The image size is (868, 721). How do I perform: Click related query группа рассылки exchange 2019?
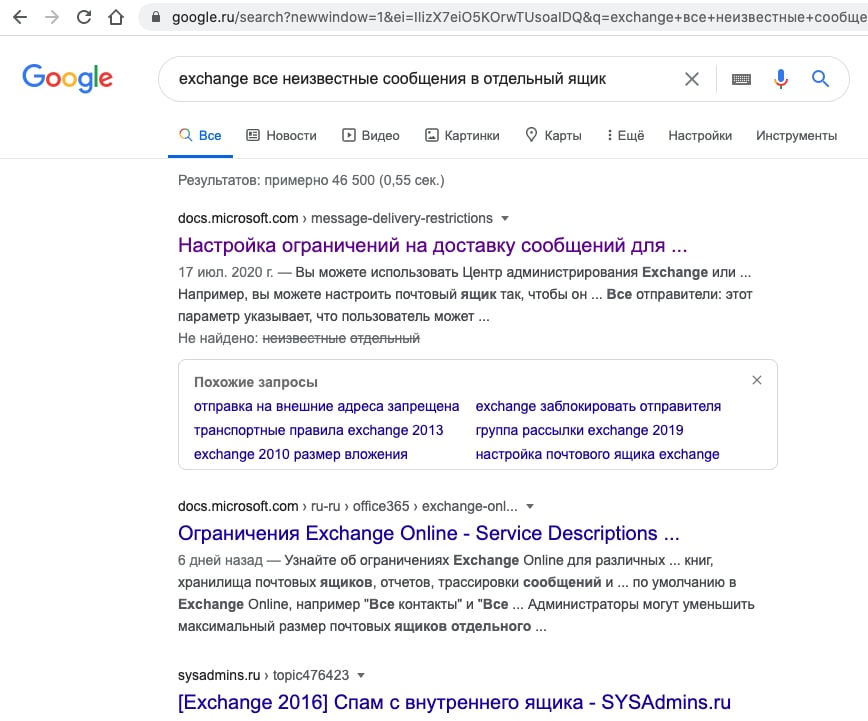579,430
